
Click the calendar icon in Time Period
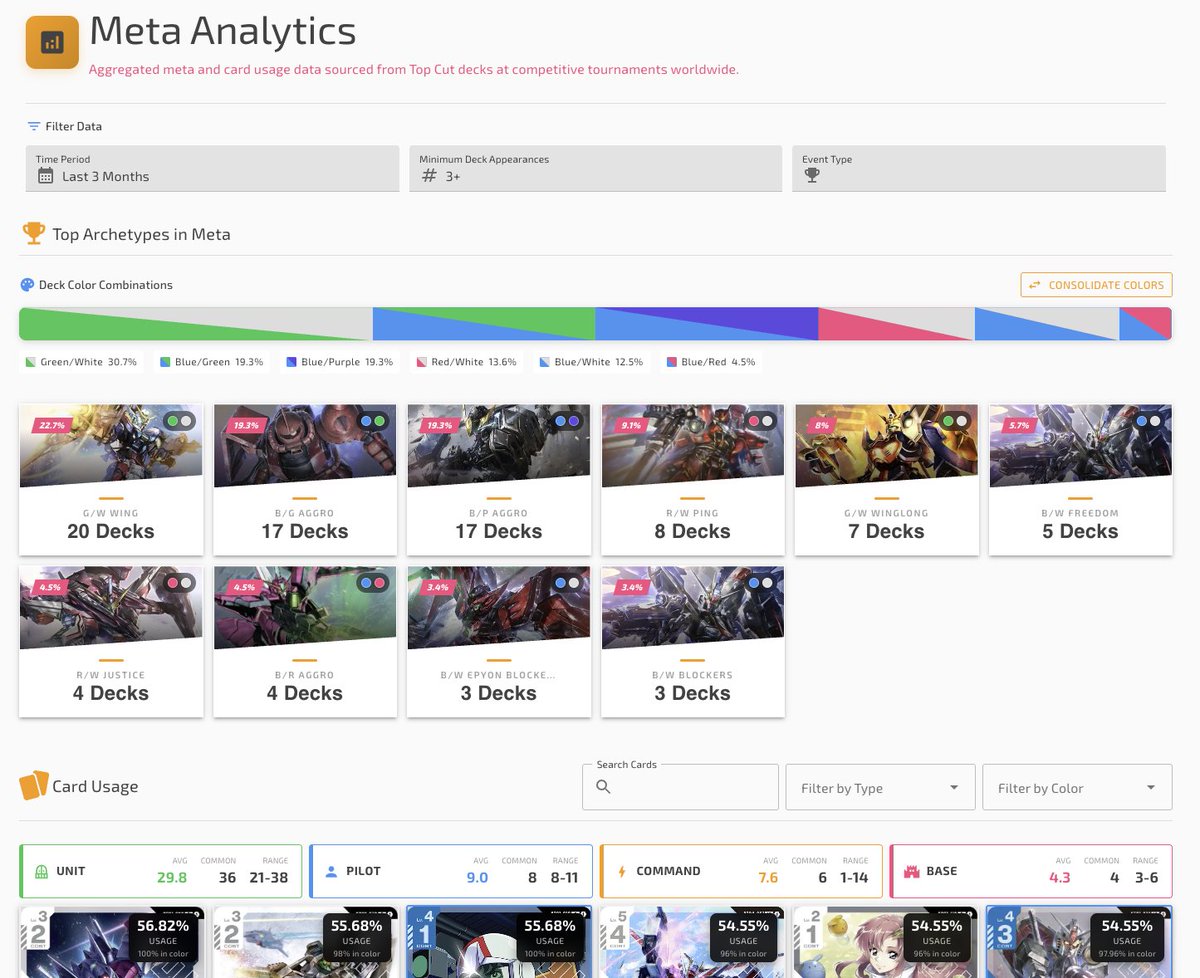coord(45,176)
